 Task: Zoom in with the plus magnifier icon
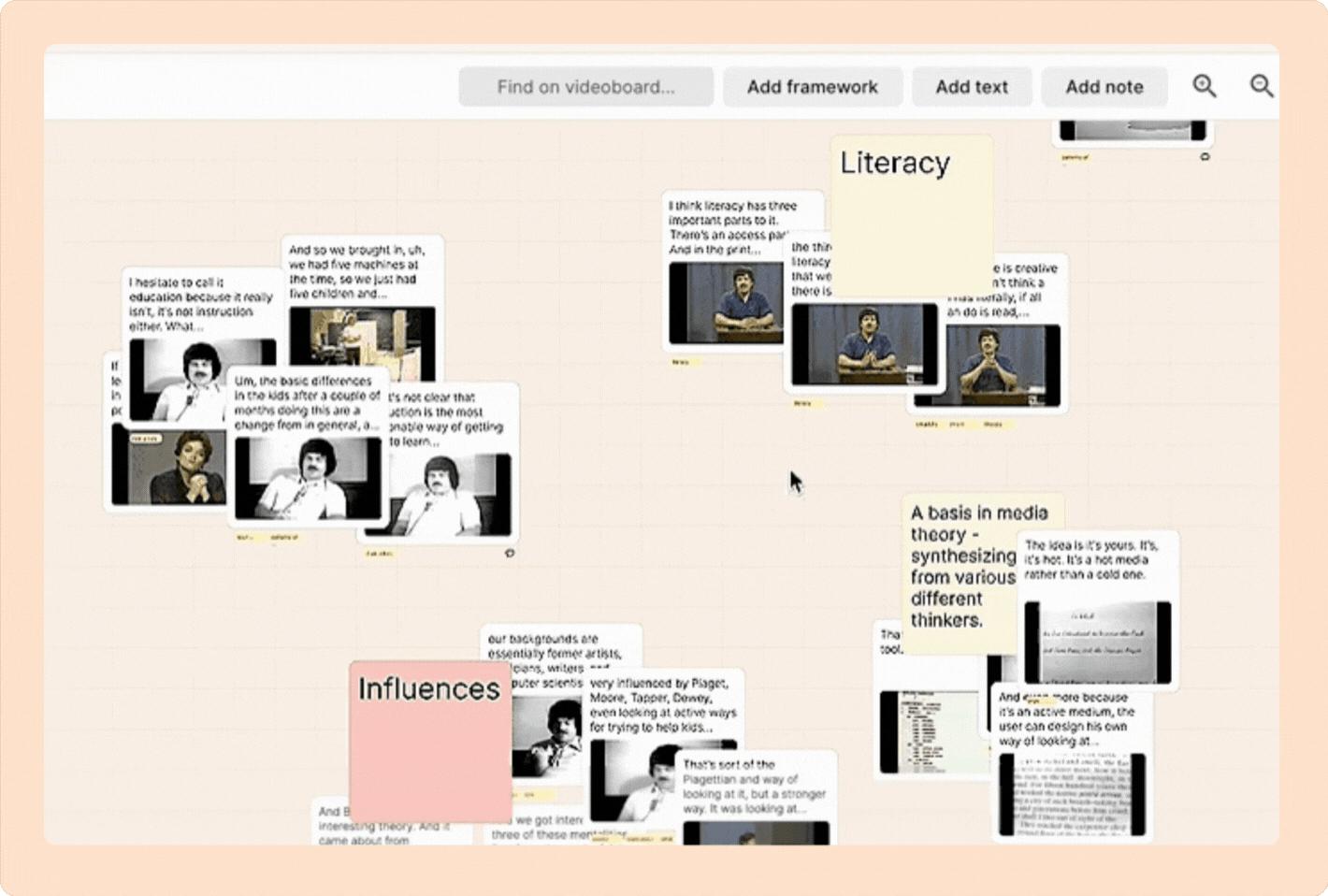[1205, 86]
